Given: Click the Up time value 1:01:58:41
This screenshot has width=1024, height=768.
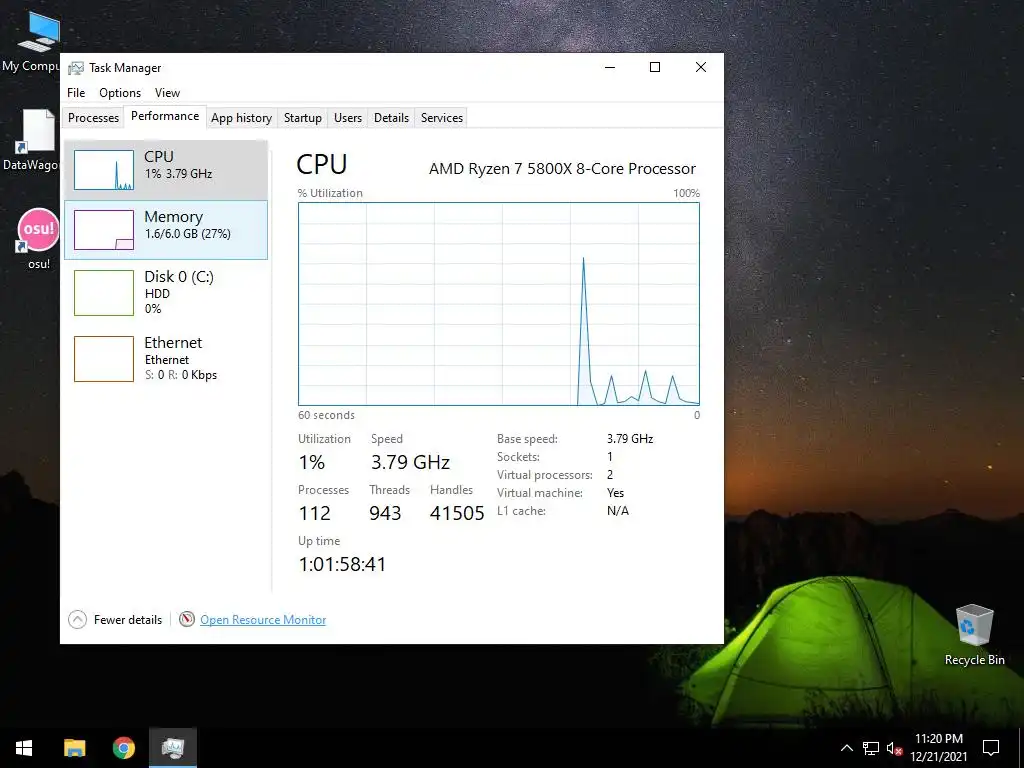Looking at the screenshot, I should tap(342, 564).
